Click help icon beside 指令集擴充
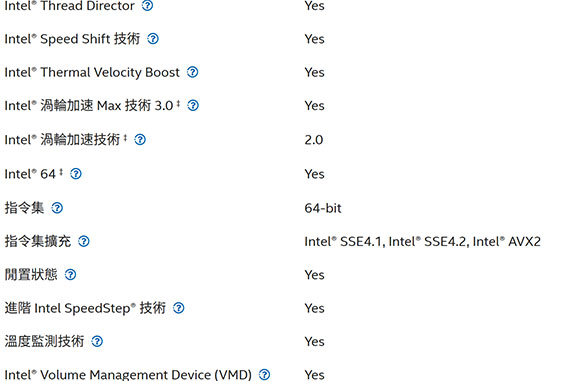 tap(84, 241)
